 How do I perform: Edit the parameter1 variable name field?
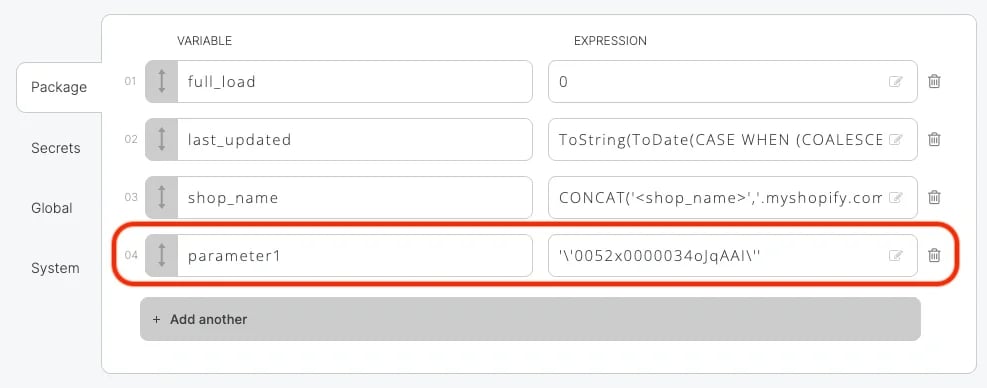point(355,255)
